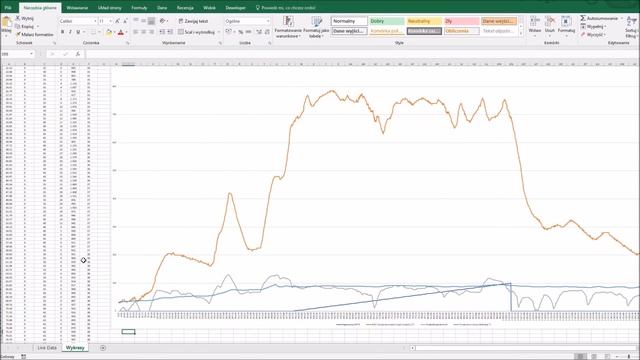This screenshot has width=640, height=360.
Task: Click the Malarz formatów (Format Painter) button
Action: (x=35, y=35)
